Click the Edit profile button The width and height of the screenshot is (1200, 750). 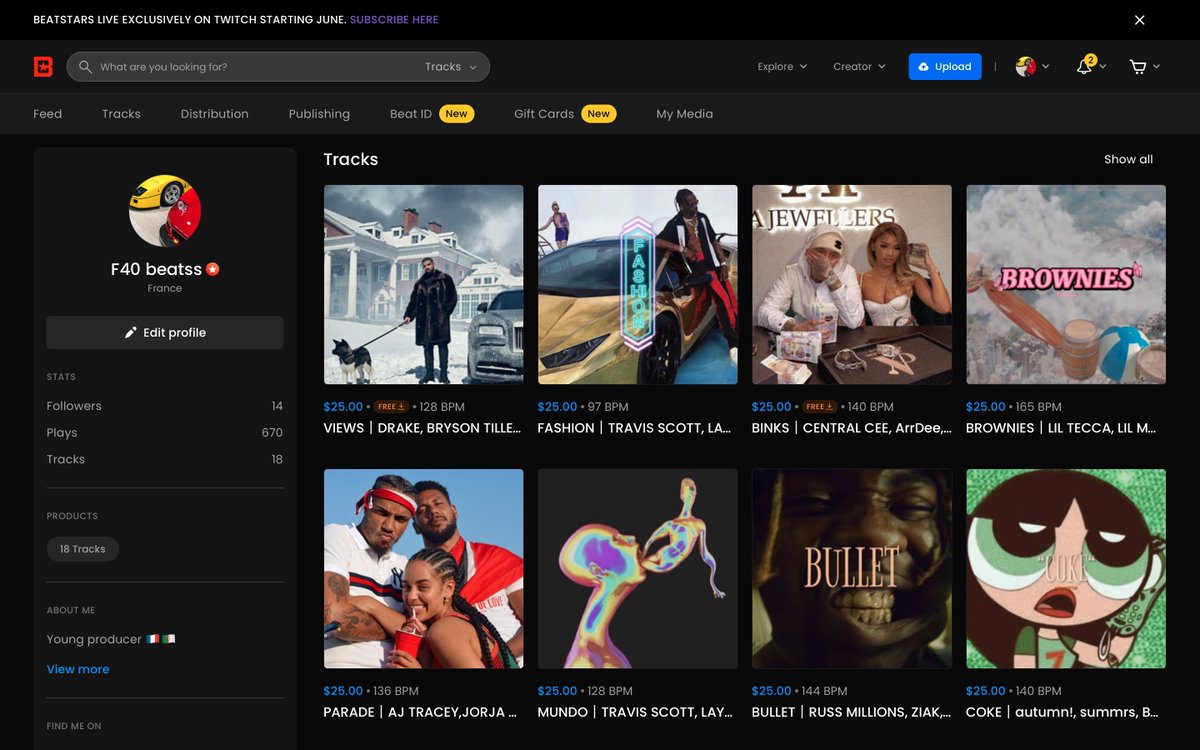165,333
